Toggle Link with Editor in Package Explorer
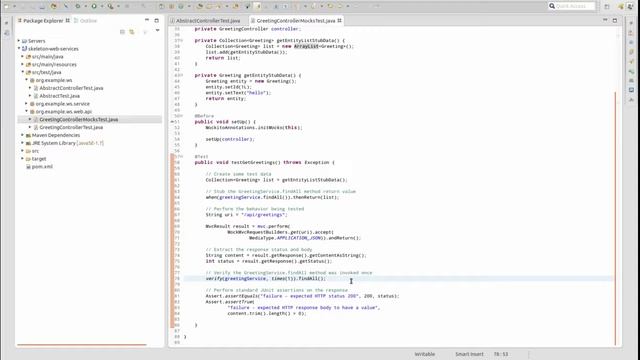 (132, 31)
